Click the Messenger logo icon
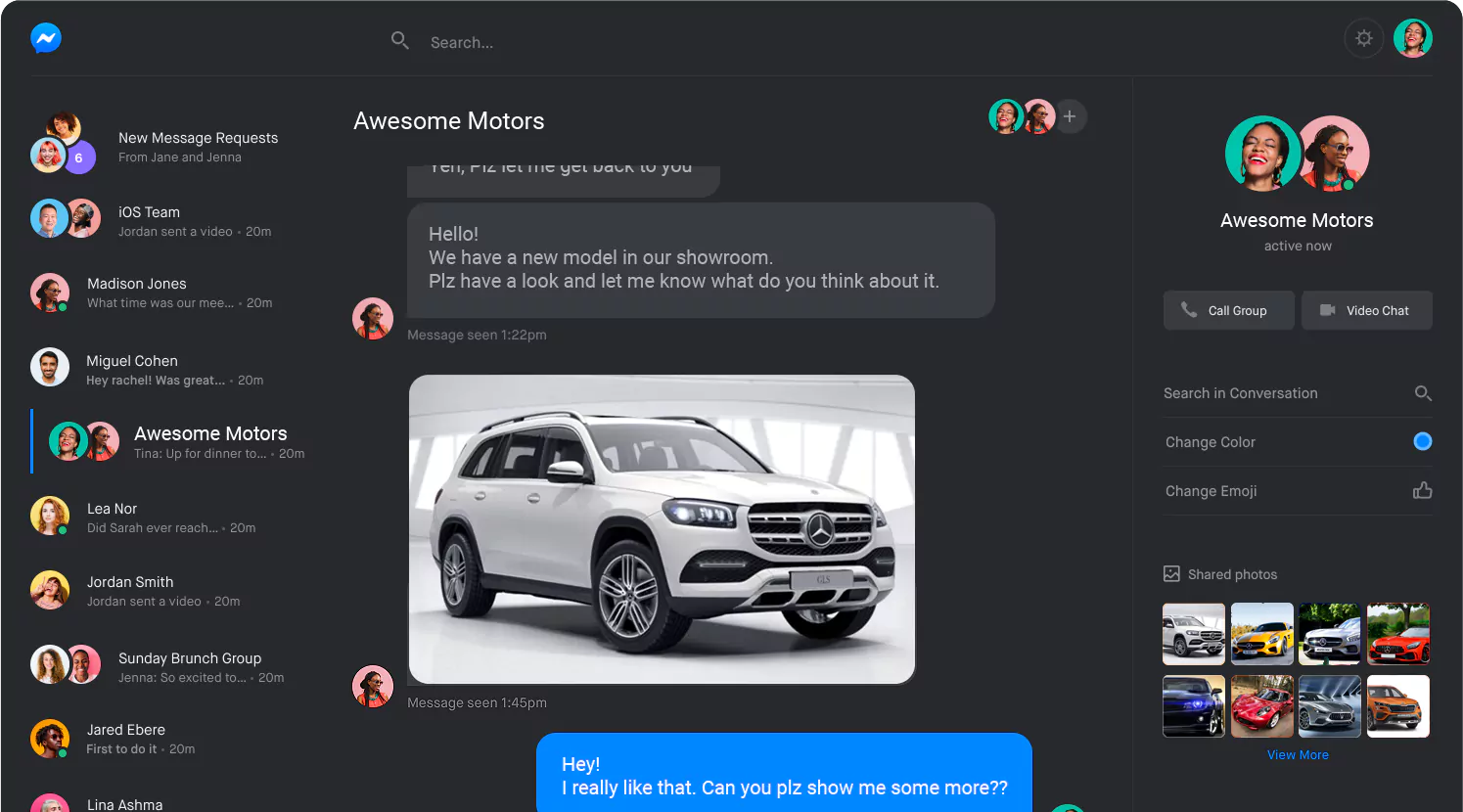Screen dimensions: 1463x812 coord(46,38)
